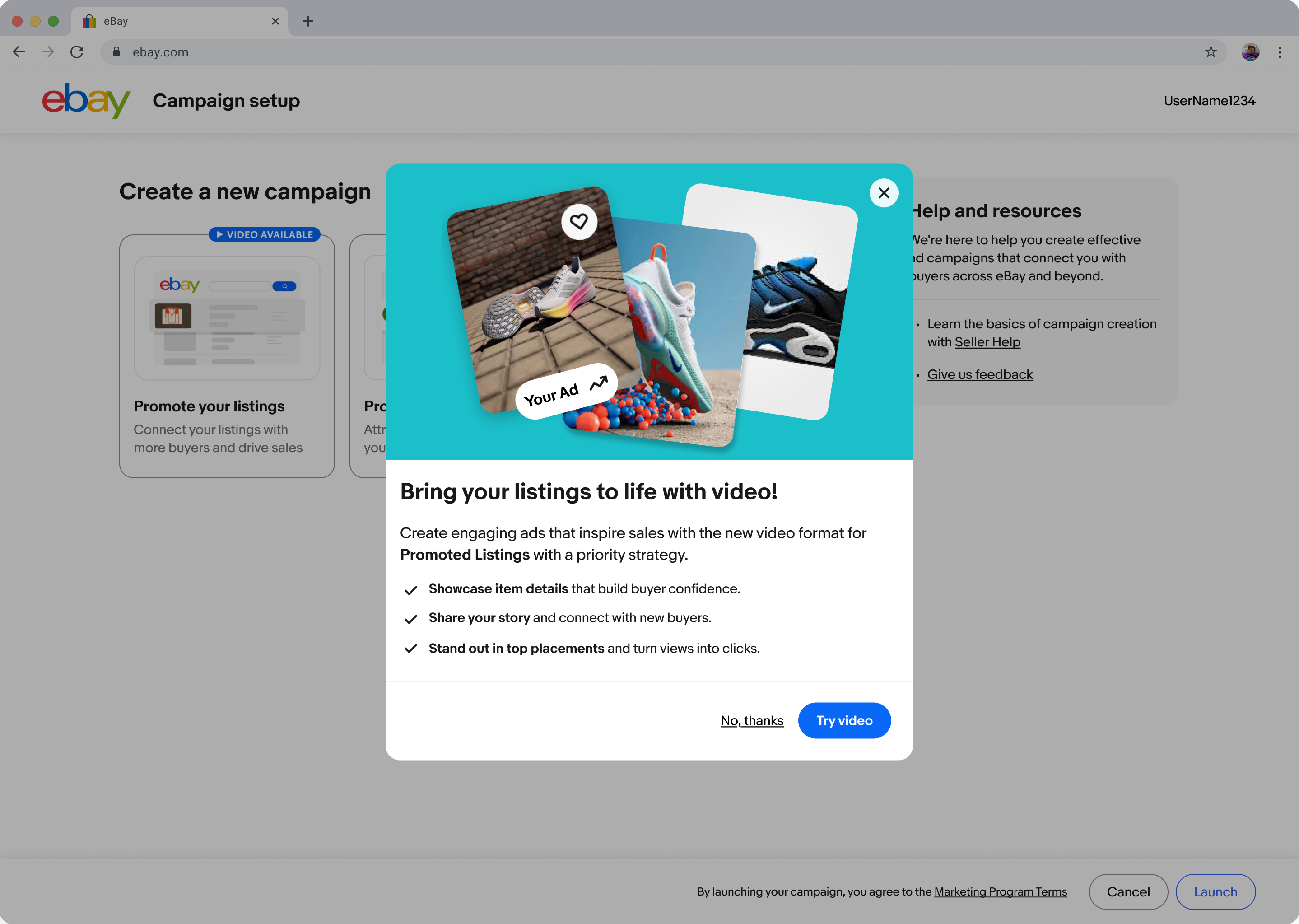Screen dimensions: 1299x924
Task: Click the Help and resources heading
Action: [x=997, y=211]
